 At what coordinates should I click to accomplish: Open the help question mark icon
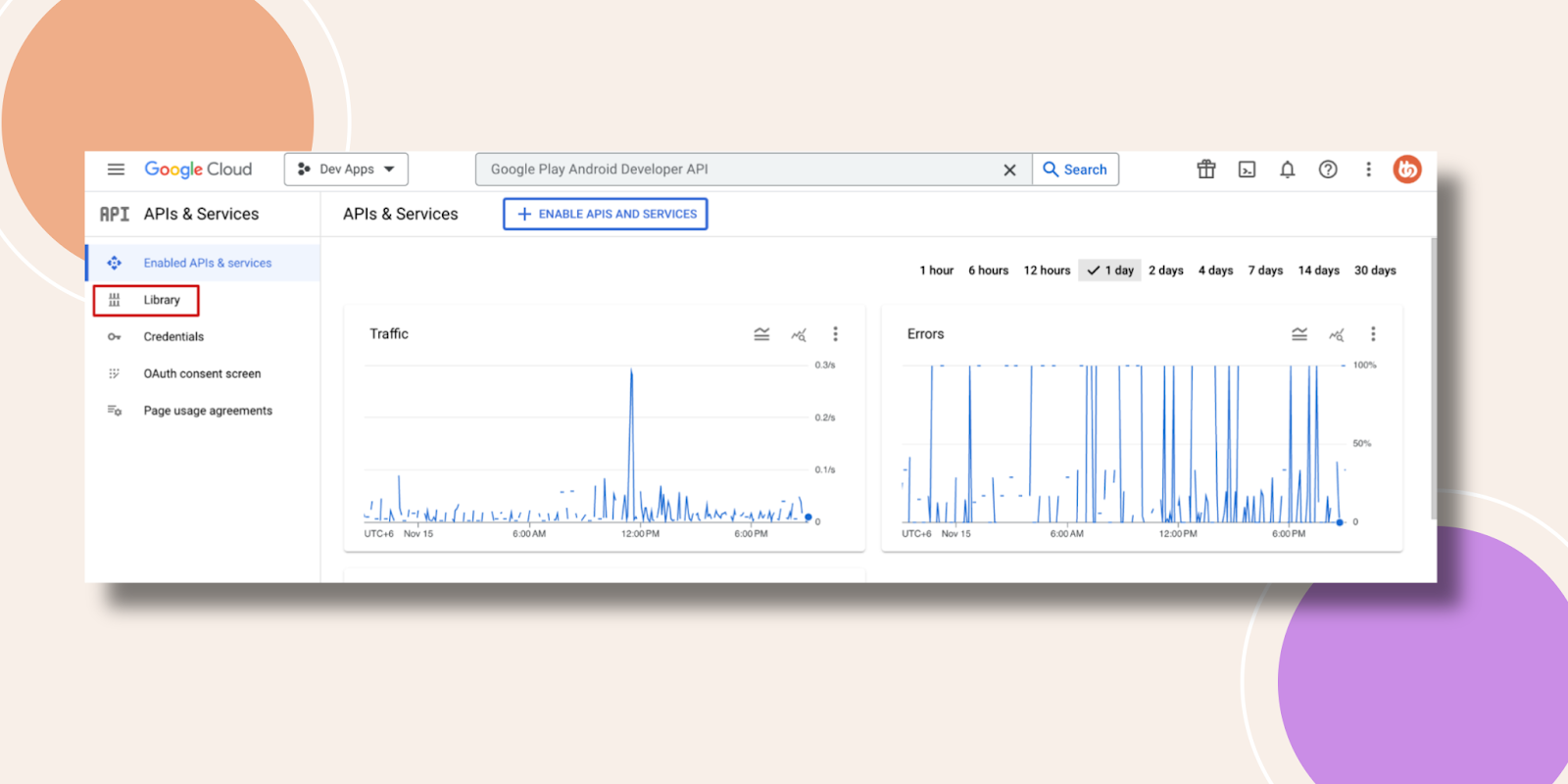pos(1328,170)
